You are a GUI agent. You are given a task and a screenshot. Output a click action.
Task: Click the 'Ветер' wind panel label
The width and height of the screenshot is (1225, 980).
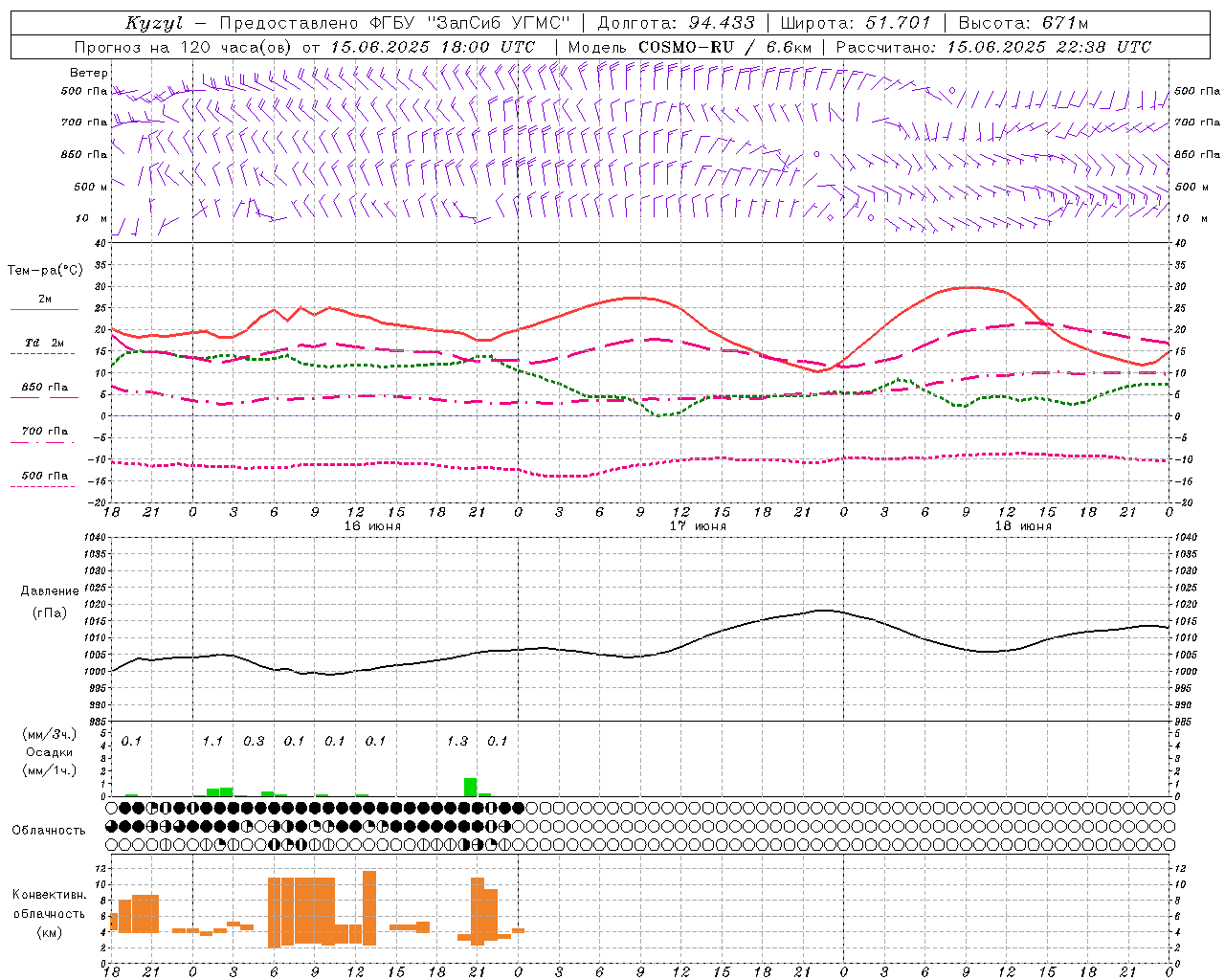tap(89, 73)
